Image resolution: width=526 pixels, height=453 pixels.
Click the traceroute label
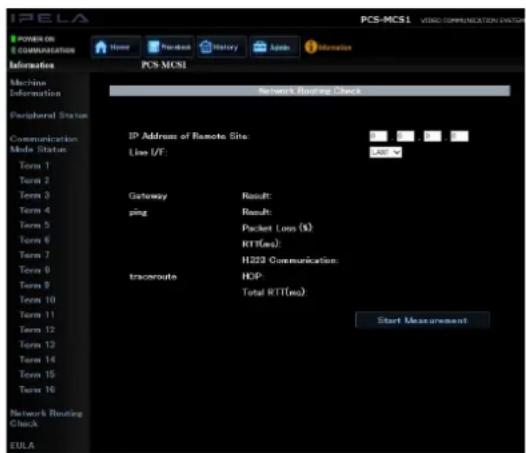pyautogui.click(x=153, y=277)
